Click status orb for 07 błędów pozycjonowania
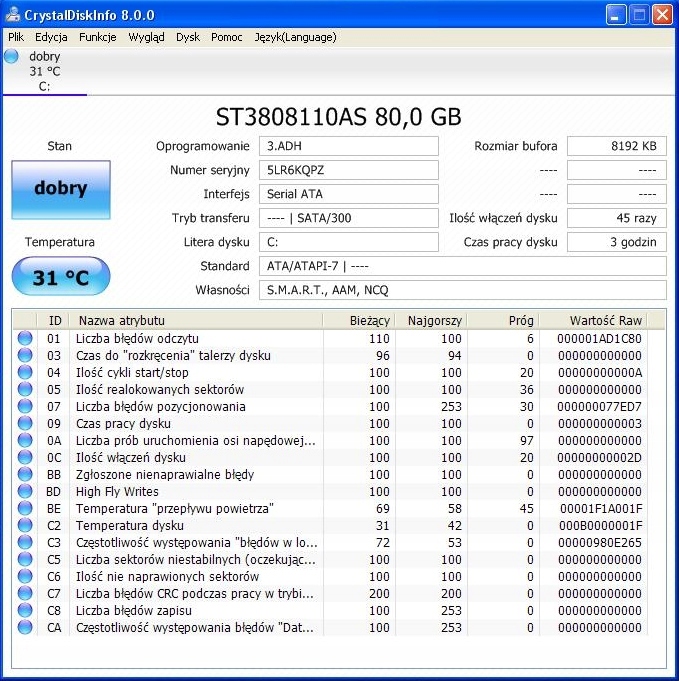The width and height of the screenshot is (679, 681). pyautogui.click(x=25, y=406)
